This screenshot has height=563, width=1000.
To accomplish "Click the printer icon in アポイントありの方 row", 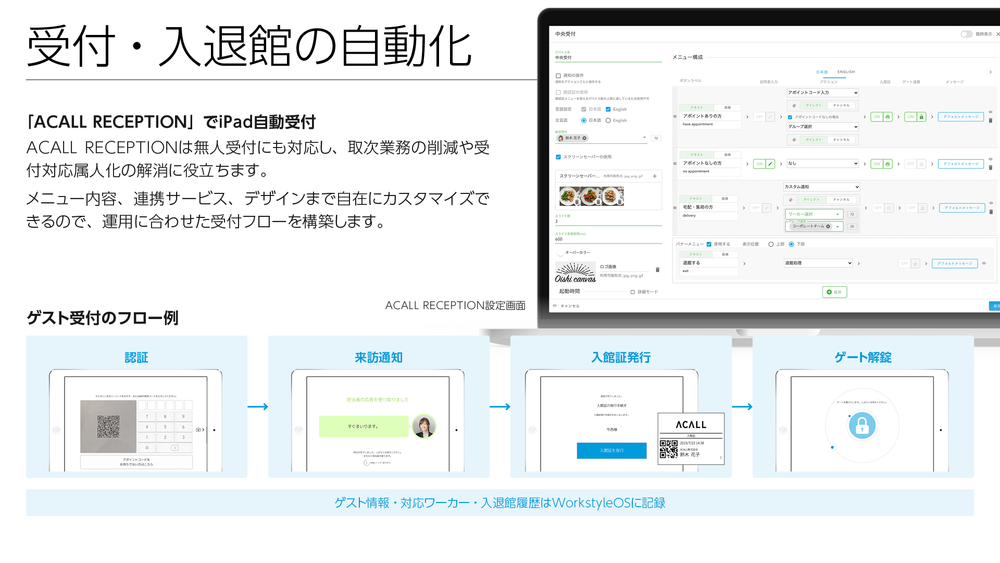I will pyautogui.click(x=887, y=117).
